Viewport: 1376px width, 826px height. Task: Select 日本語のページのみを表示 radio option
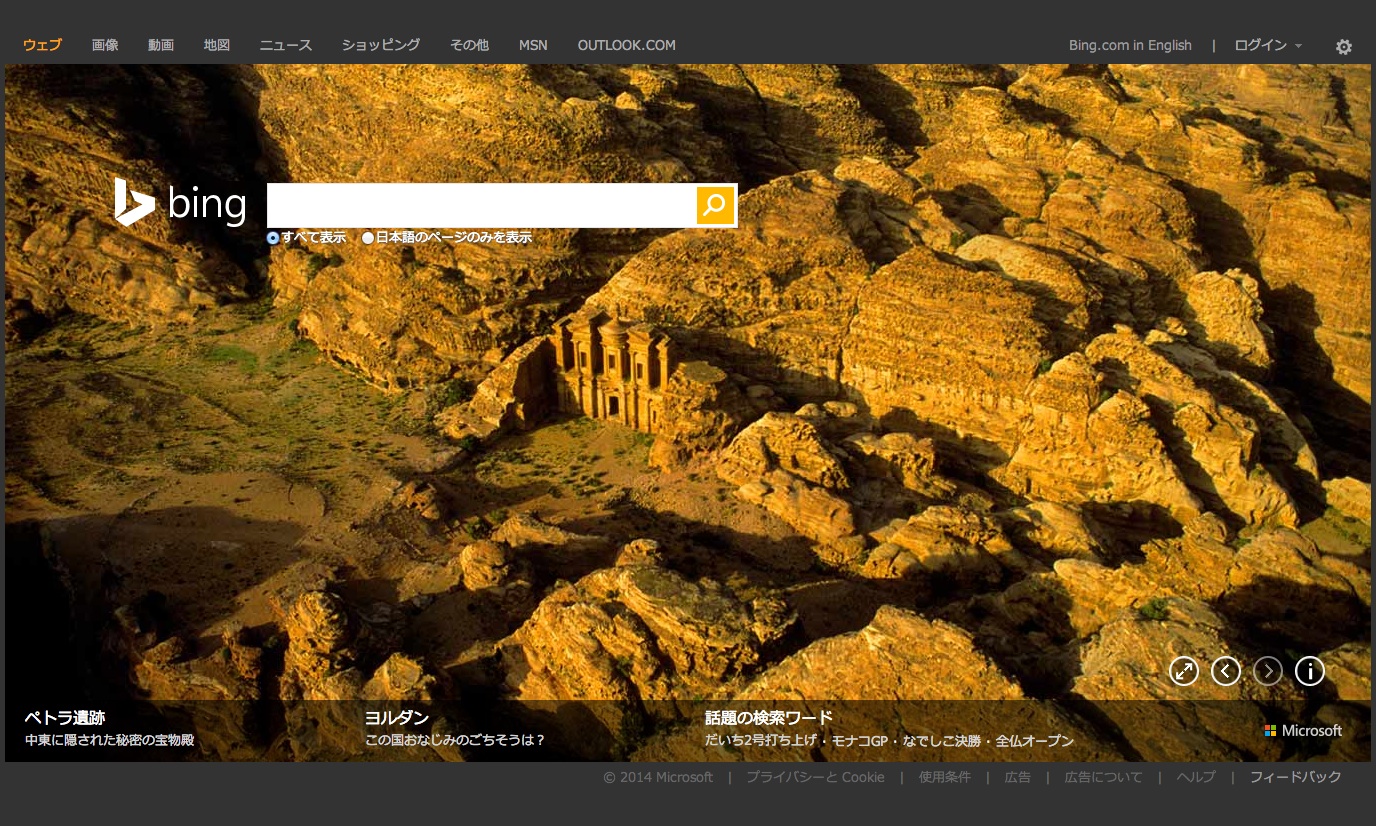[x=368, y=238]
